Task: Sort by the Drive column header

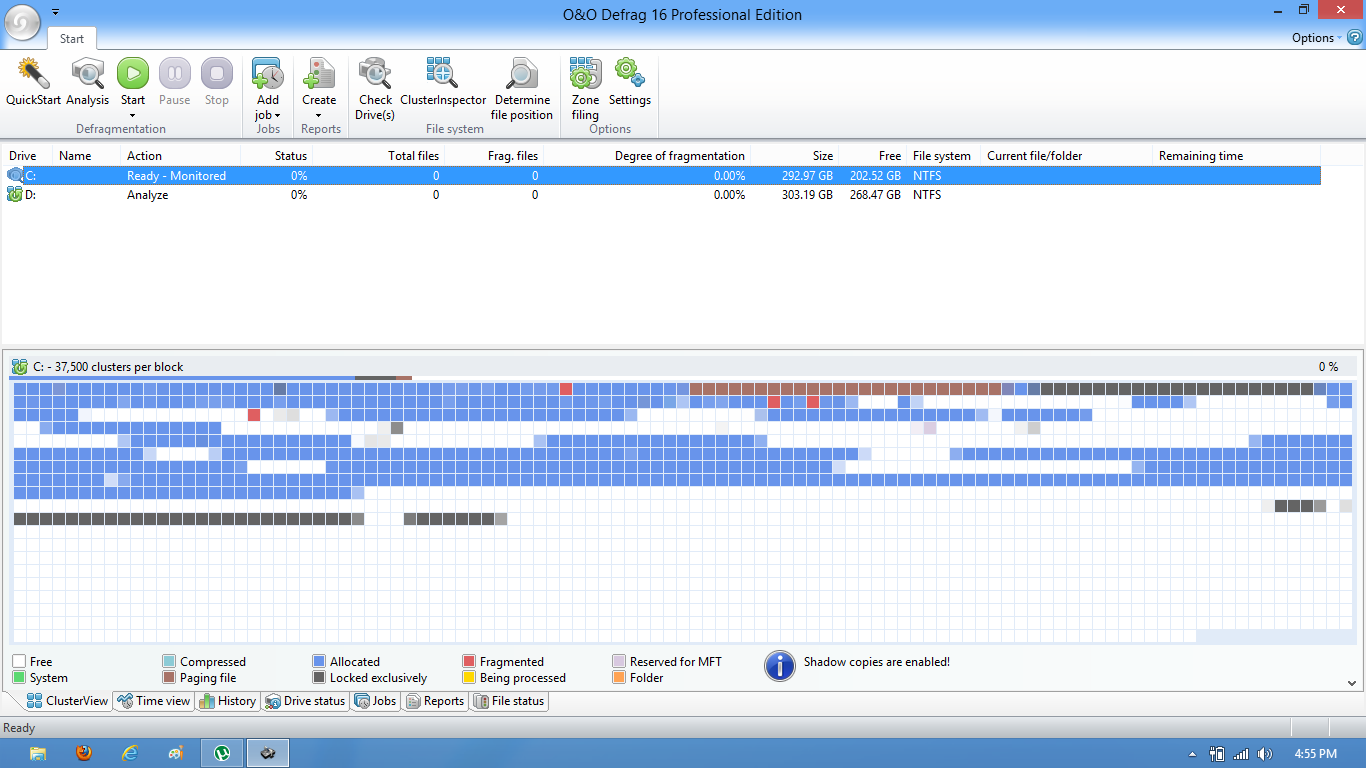Action: [x=27, y=156]
